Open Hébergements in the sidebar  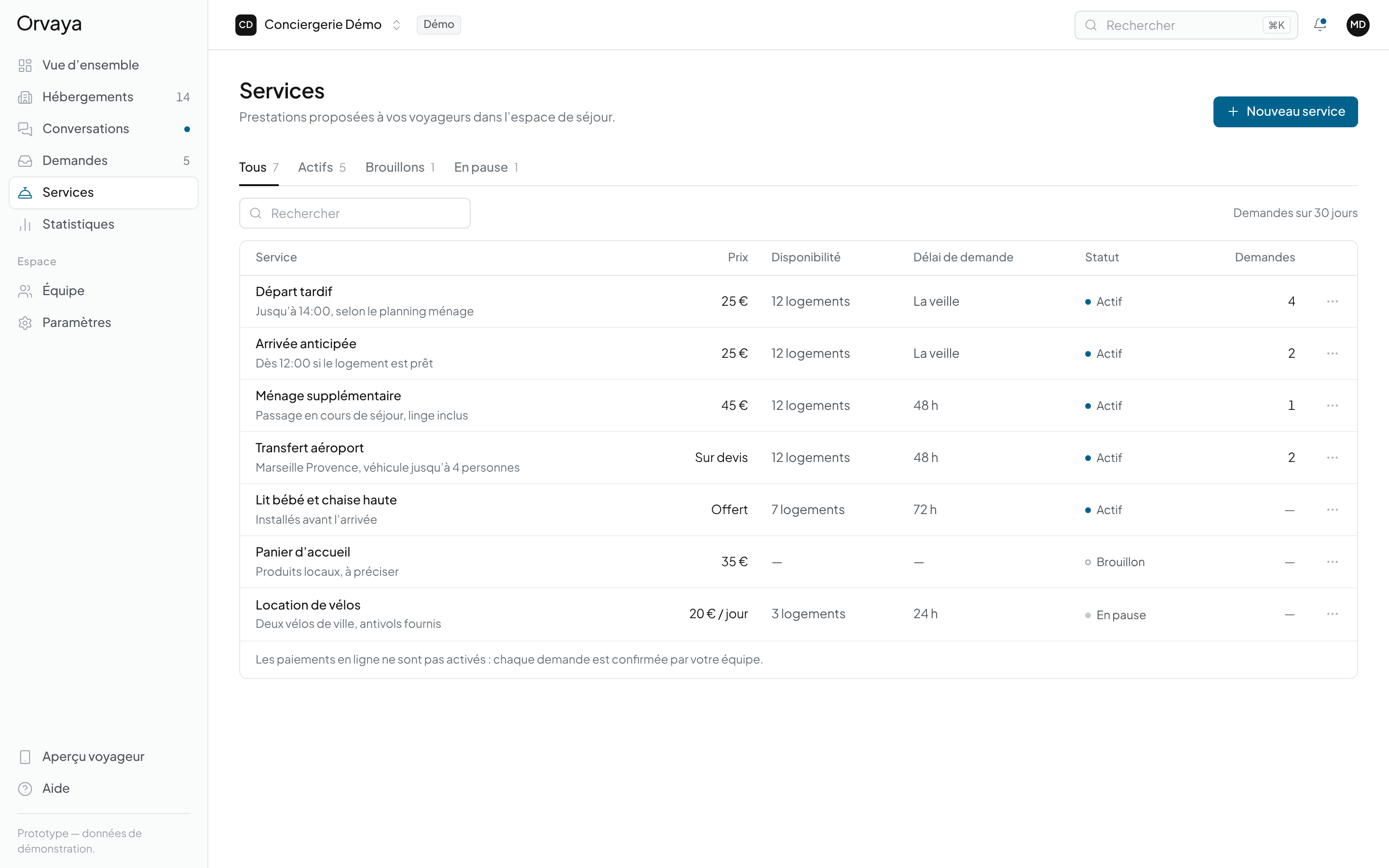point(103,97)
